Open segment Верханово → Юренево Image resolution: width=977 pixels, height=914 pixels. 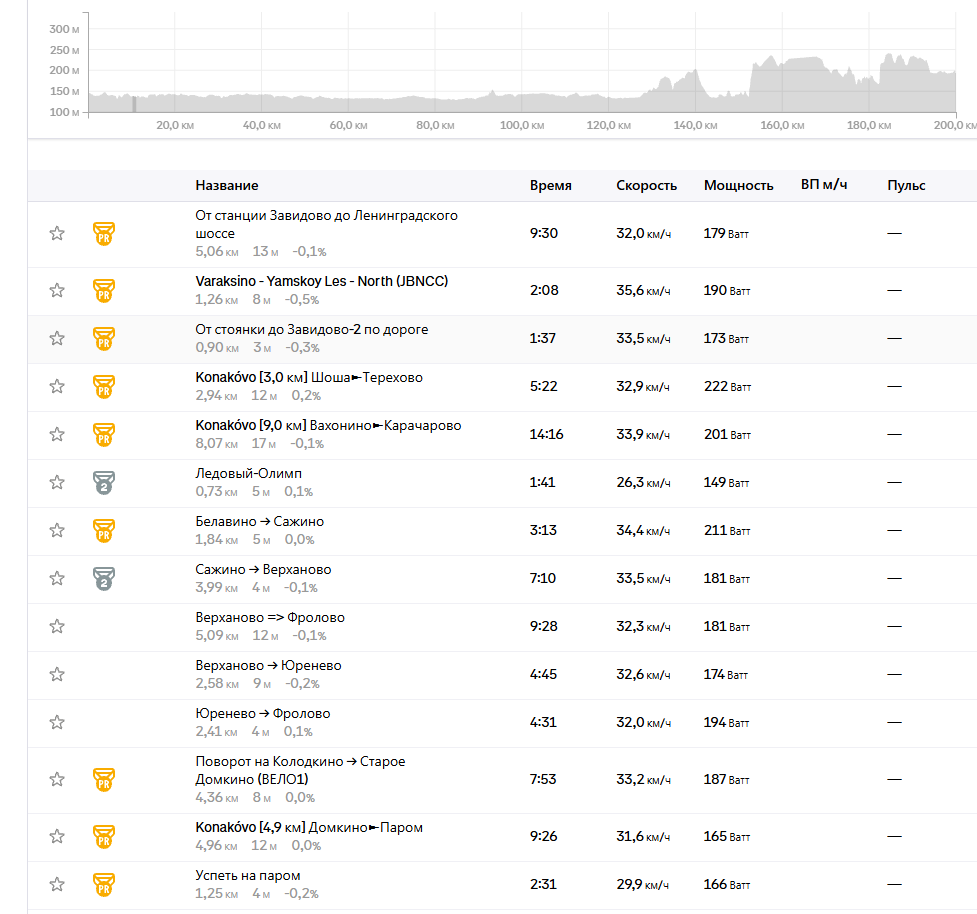pos(268,665)
